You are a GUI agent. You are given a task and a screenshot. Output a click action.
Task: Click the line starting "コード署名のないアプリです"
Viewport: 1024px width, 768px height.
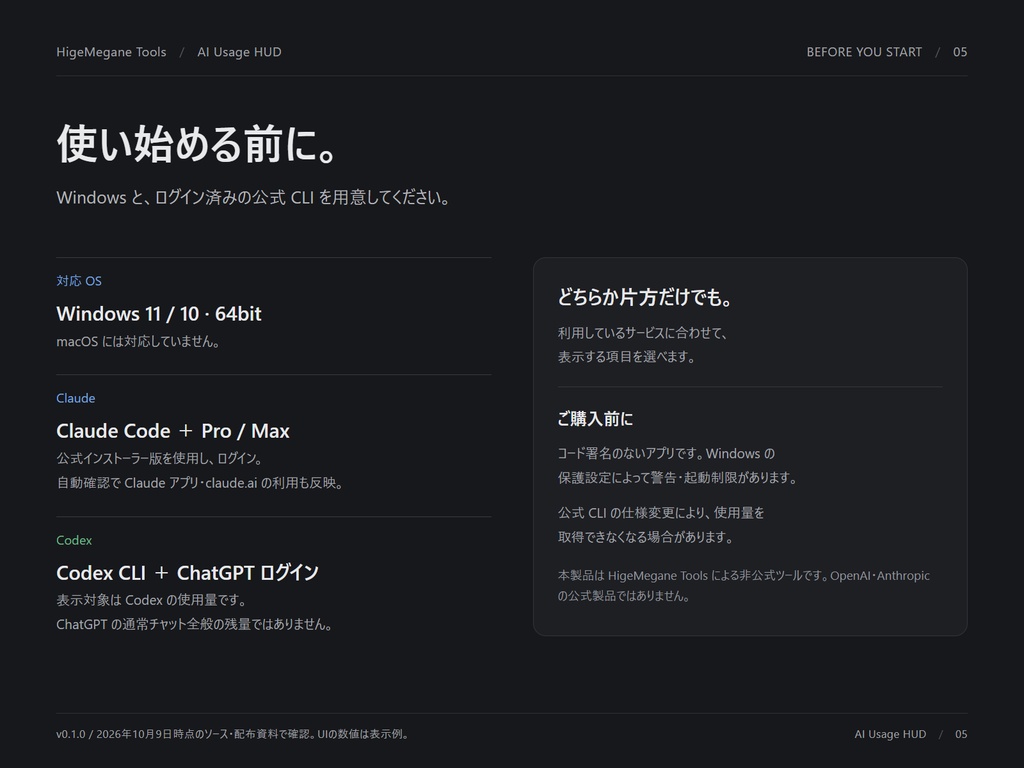pos(666,454)
